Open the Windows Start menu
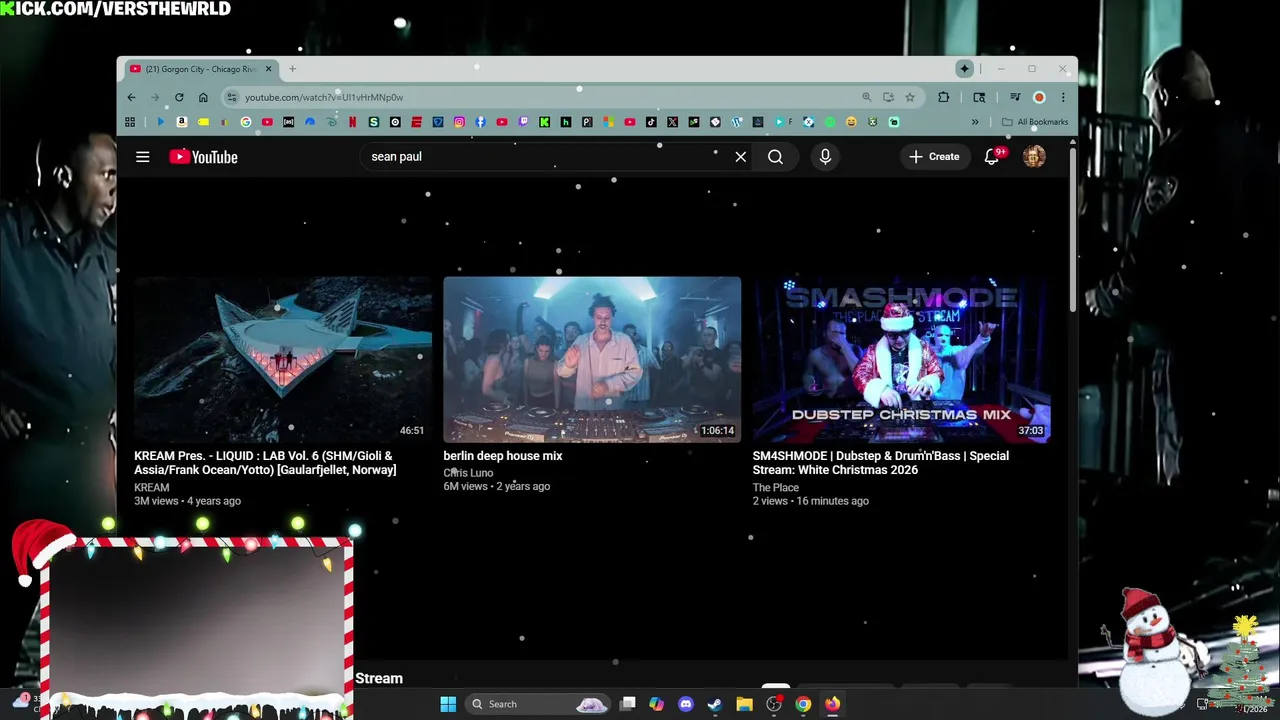The width and height of the screenshot is (1280, 720). pyautogui.click(x=448, y=704)
